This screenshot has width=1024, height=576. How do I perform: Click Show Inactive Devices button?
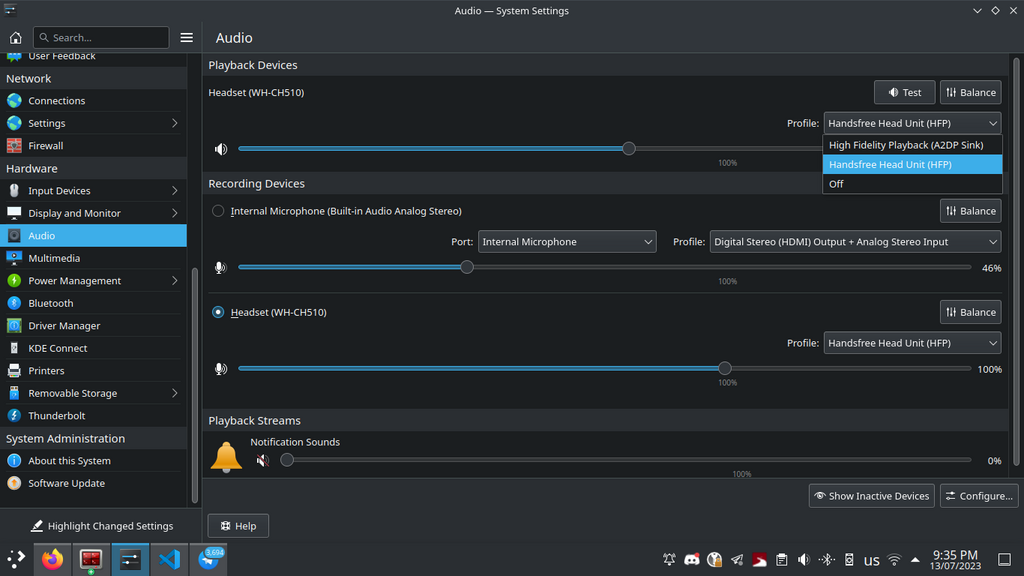871,496
